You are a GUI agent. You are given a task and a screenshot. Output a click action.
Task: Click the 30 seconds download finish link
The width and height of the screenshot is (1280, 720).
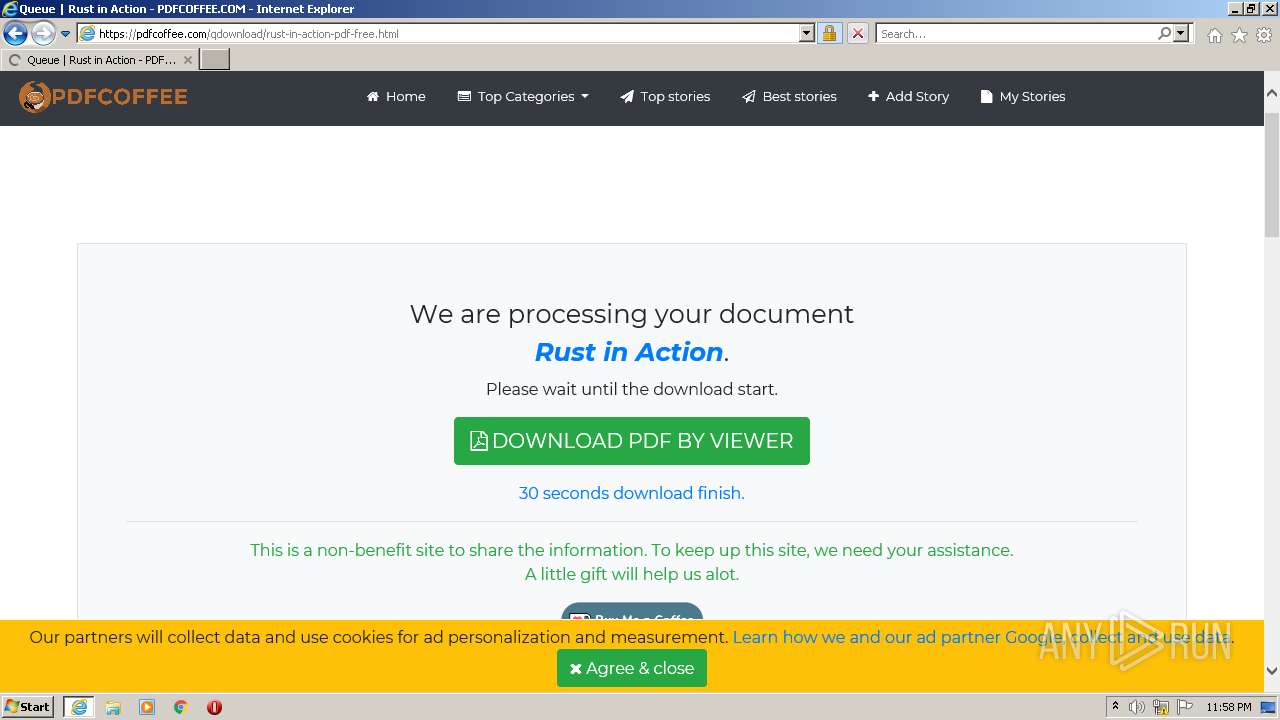632,493
